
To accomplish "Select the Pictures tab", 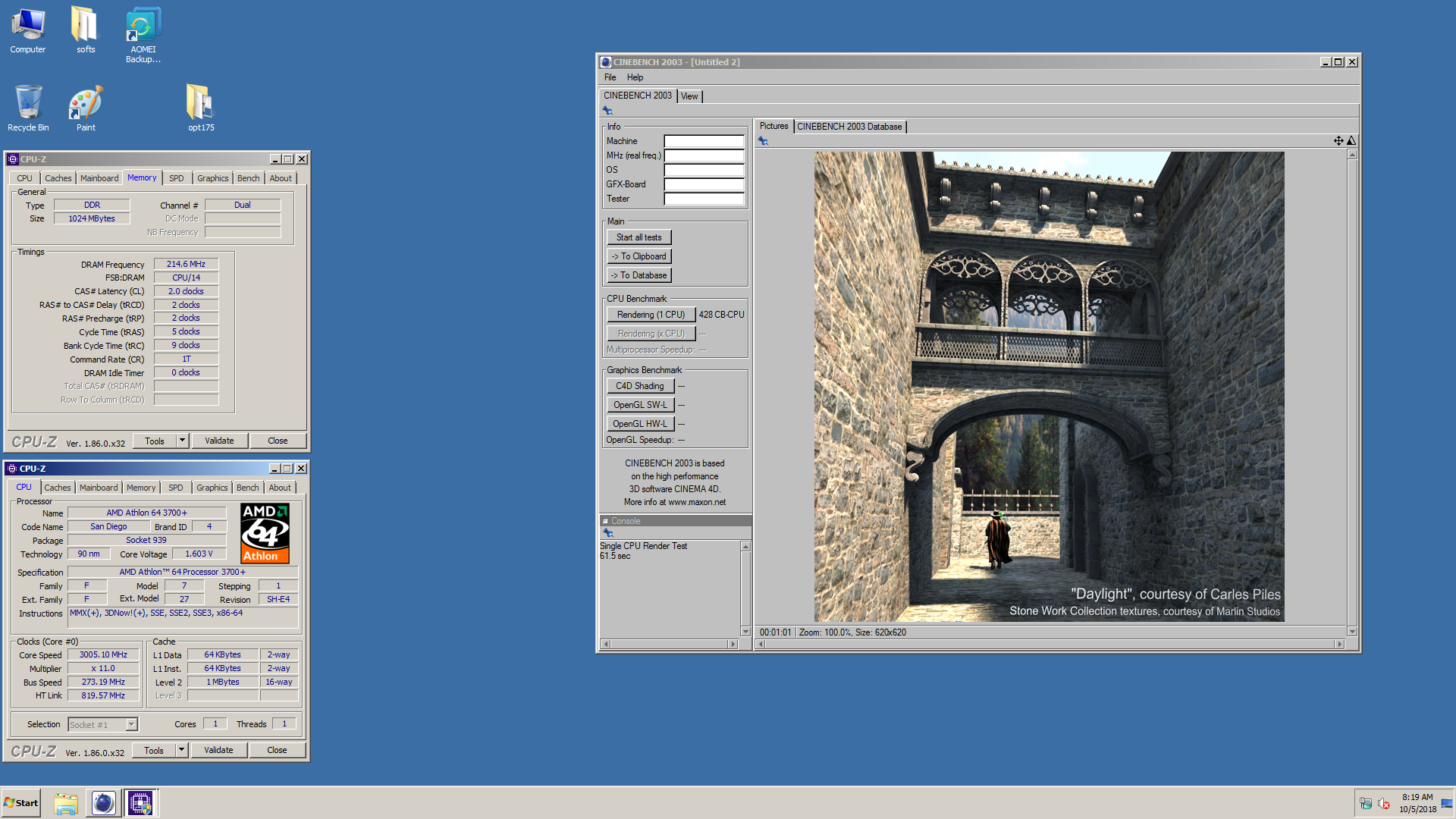I will [773, 127].
